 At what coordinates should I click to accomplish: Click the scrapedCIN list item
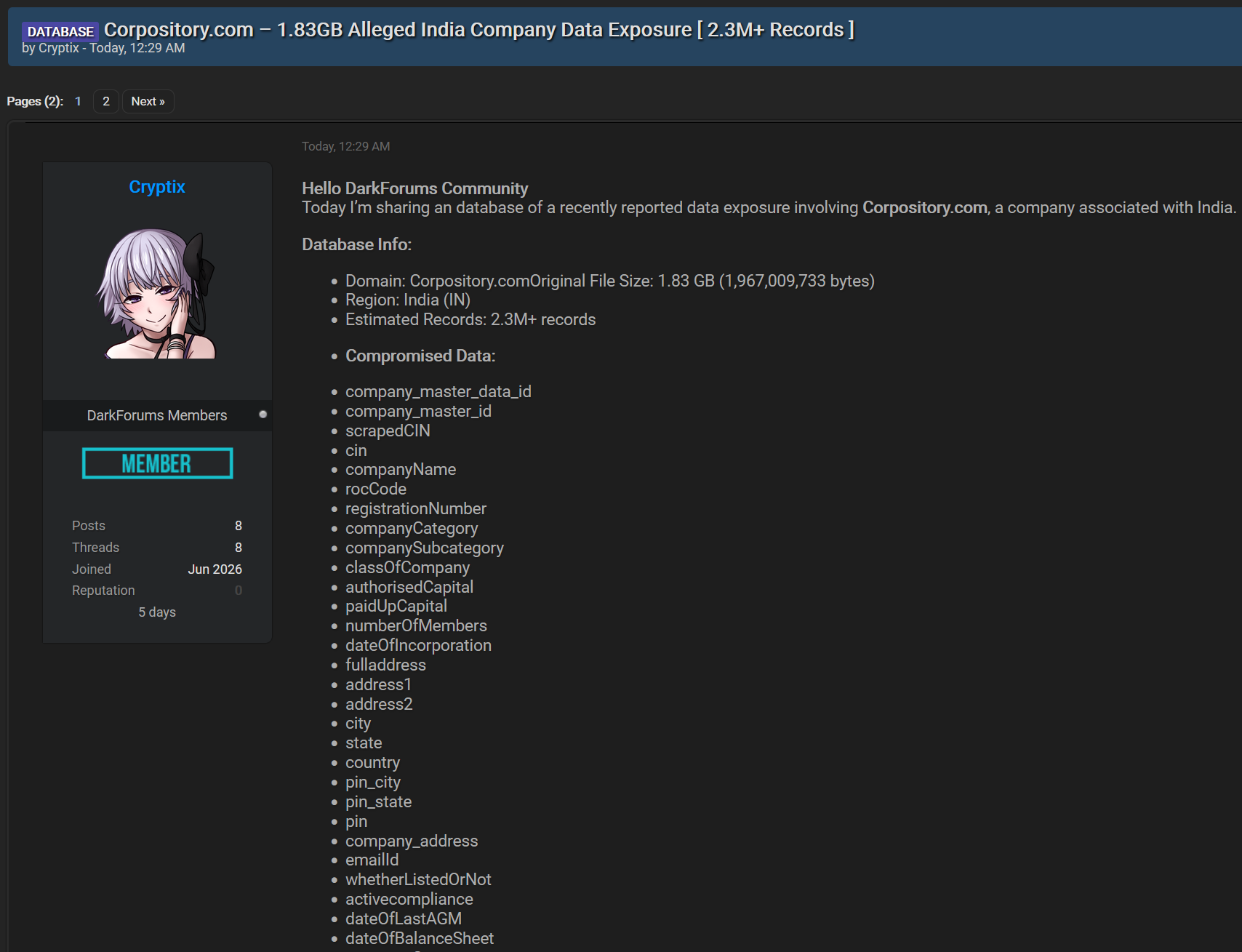[388, 431]
